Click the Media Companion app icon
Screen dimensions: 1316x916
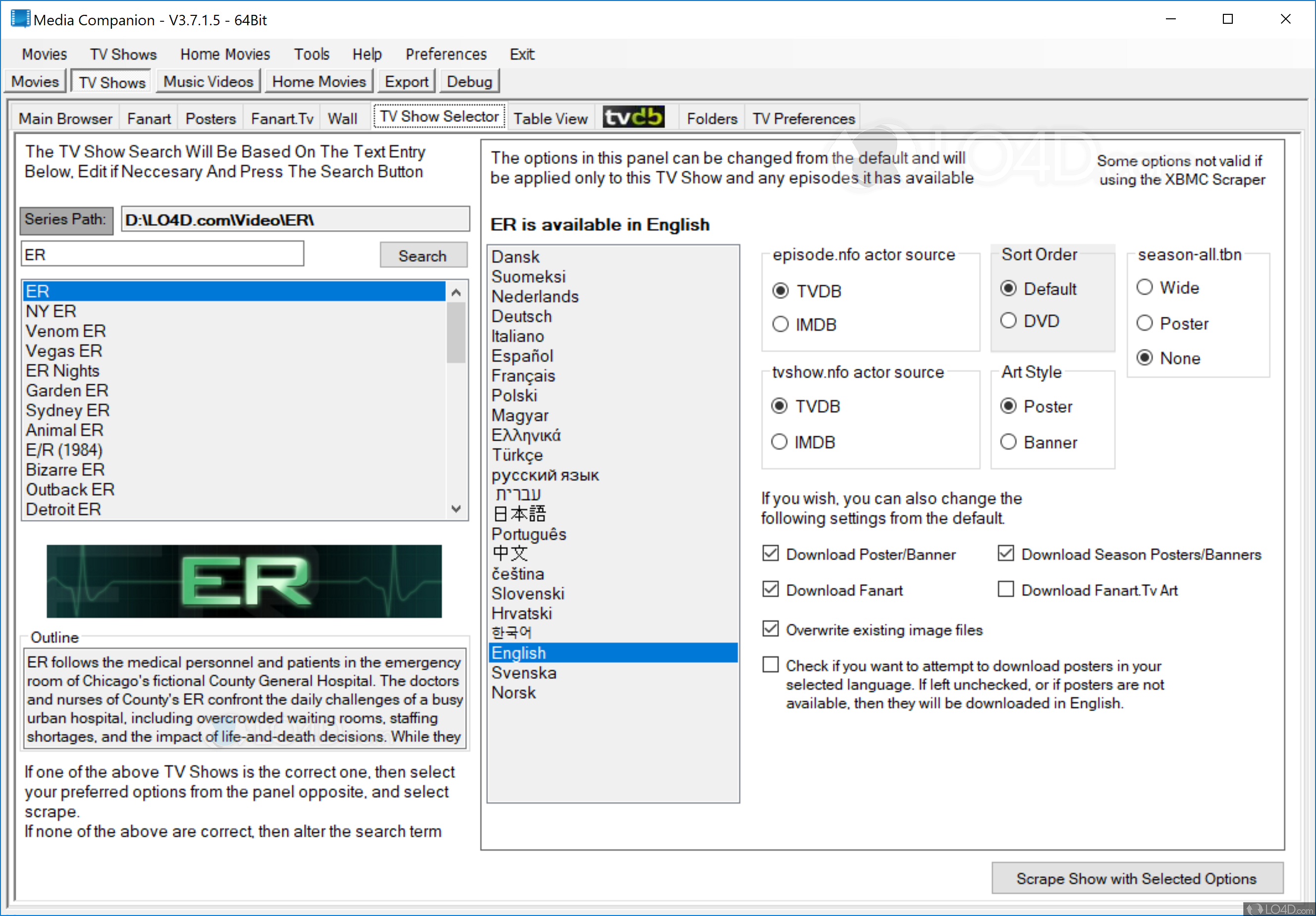(20, 19)
